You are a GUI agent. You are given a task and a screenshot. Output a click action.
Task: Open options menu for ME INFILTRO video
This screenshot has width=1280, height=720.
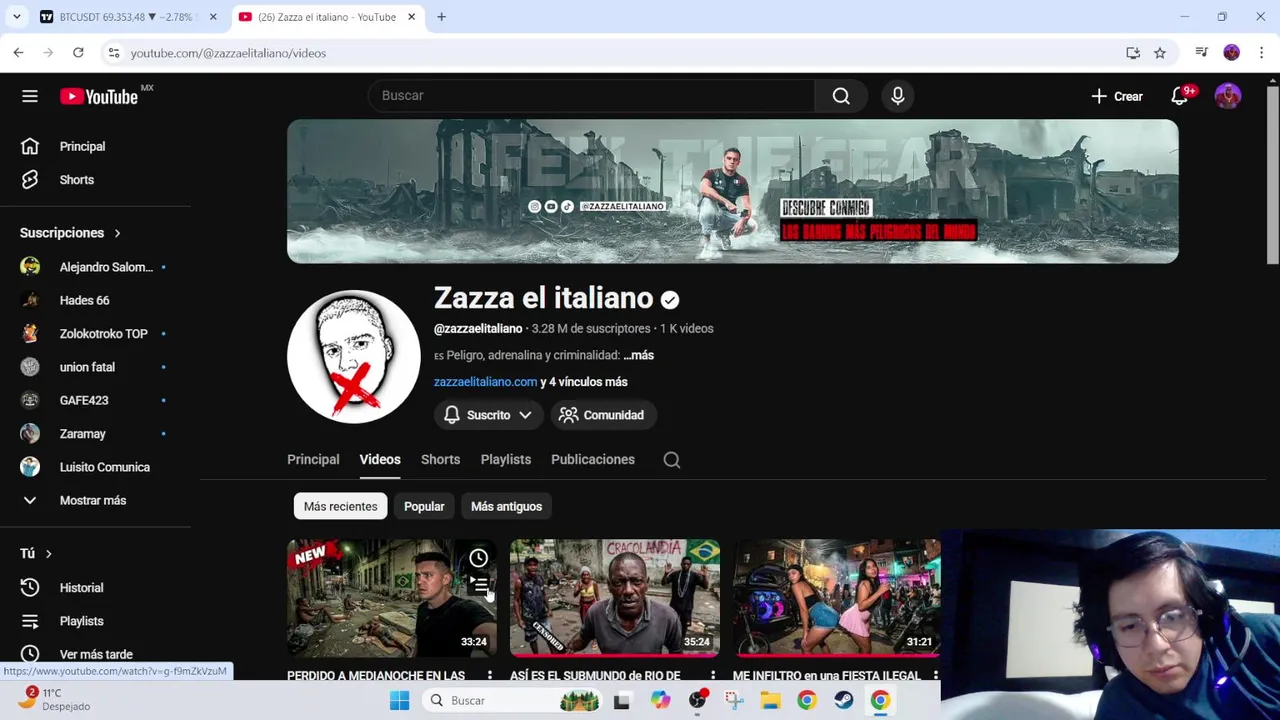936,676
